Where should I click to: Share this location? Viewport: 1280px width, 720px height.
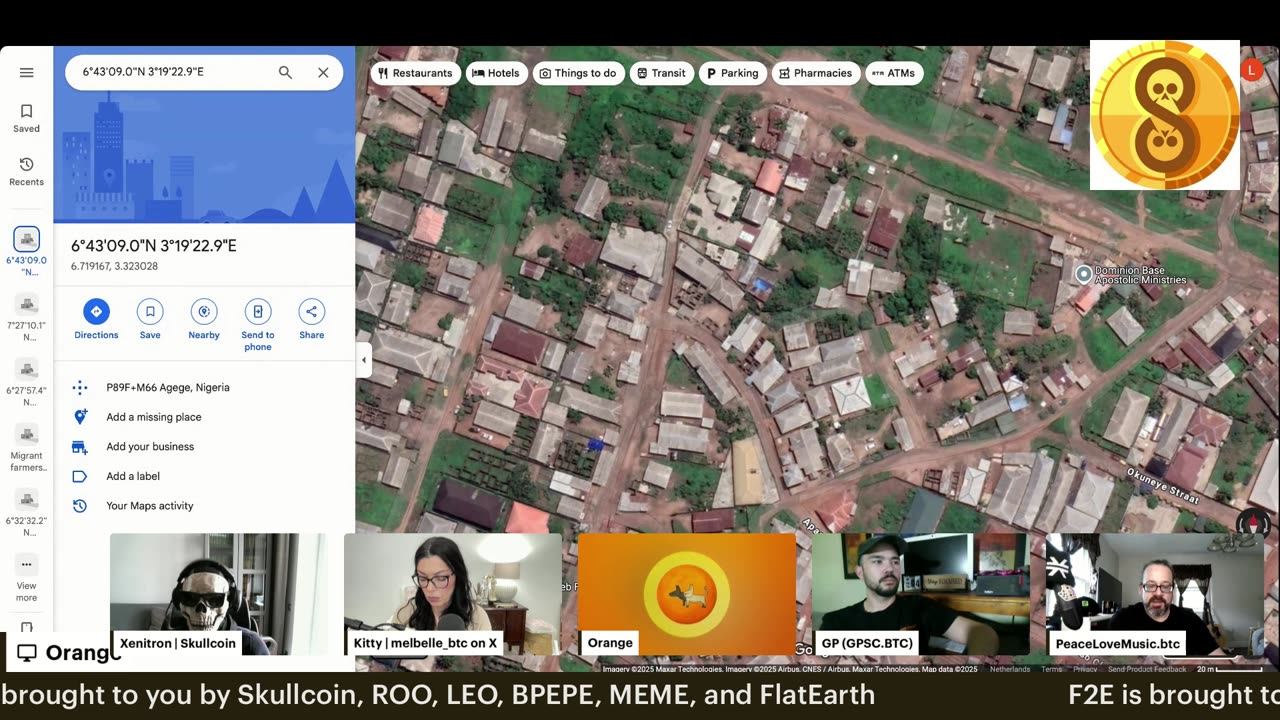(x=311, y=320)
